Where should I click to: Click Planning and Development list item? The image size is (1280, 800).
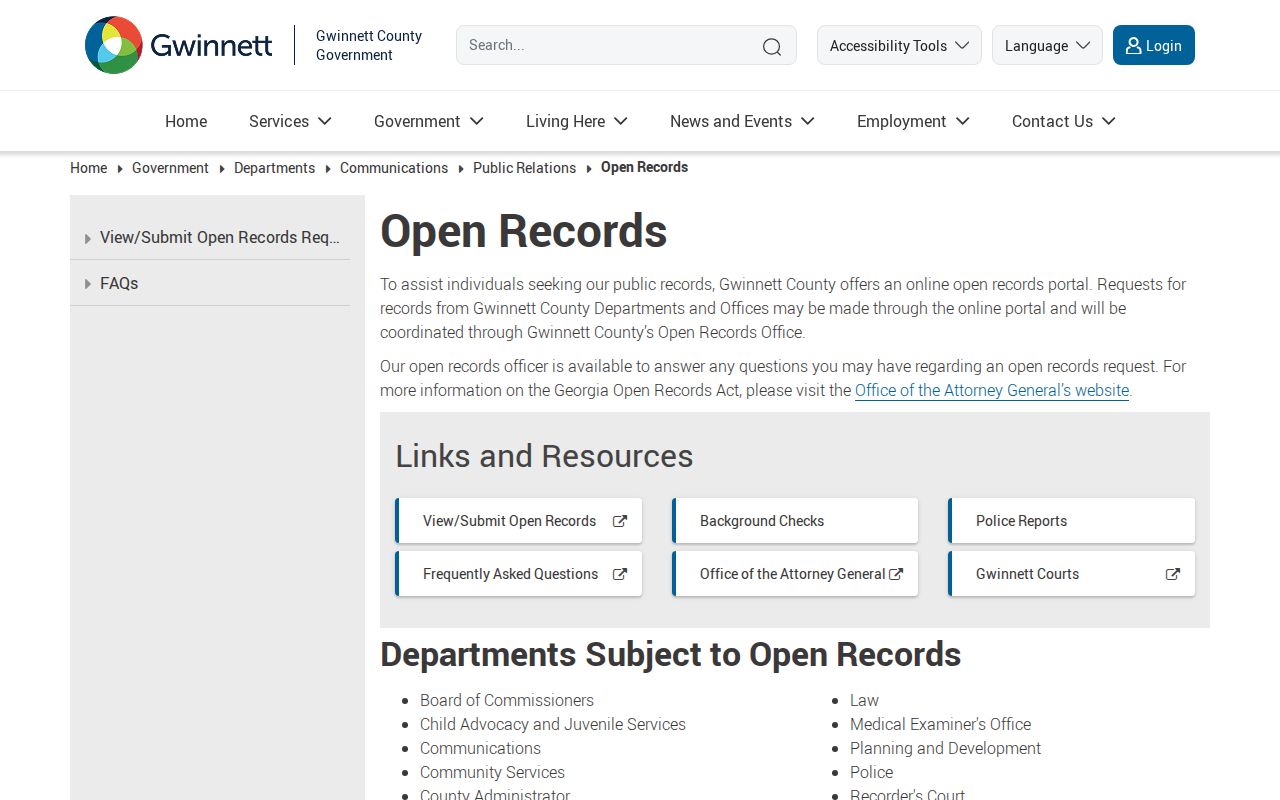[945, 748]
